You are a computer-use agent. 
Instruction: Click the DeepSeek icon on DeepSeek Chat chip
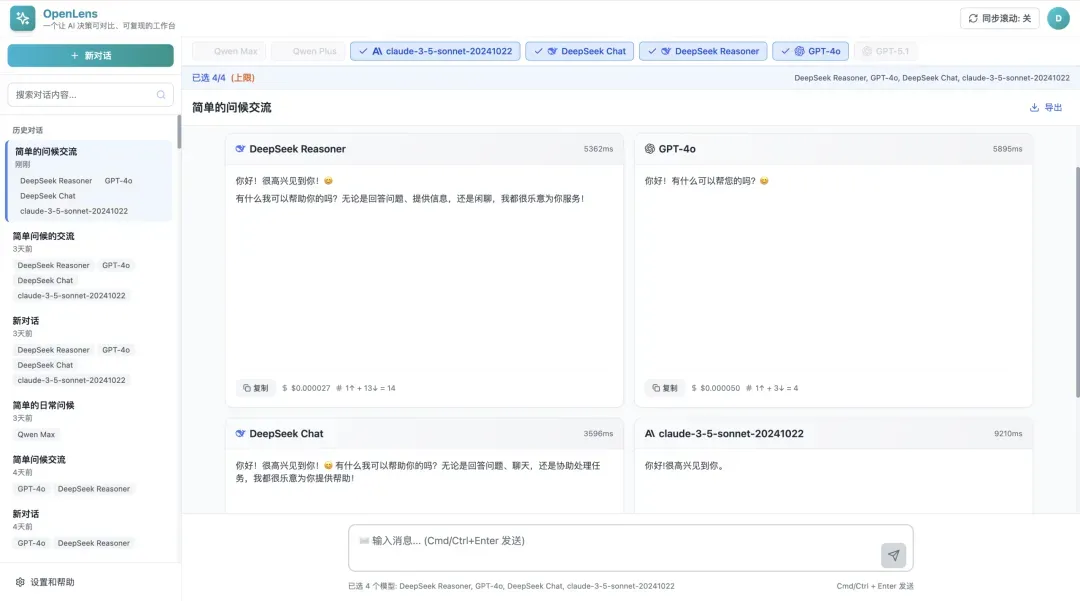pyautogui.click(x=552, y=51)
